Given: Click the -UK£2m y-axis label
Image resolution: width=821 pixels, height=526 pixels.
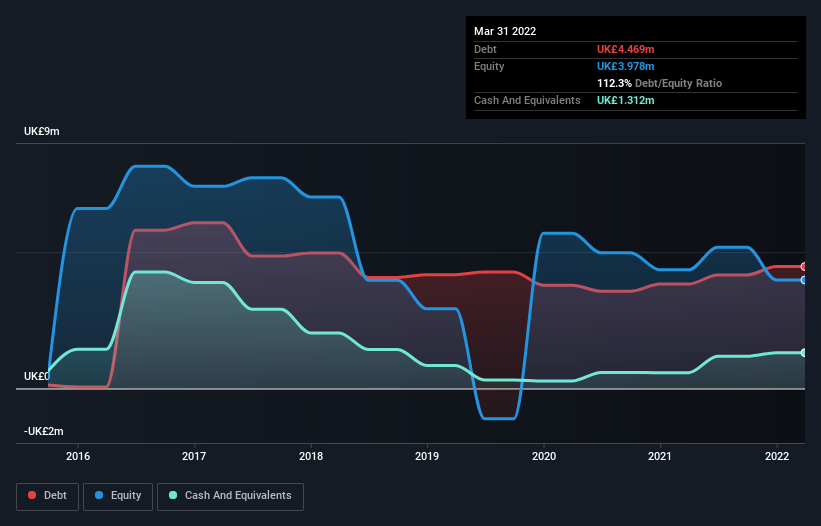Looking at the screenshot, I should [x=43, y=431].
